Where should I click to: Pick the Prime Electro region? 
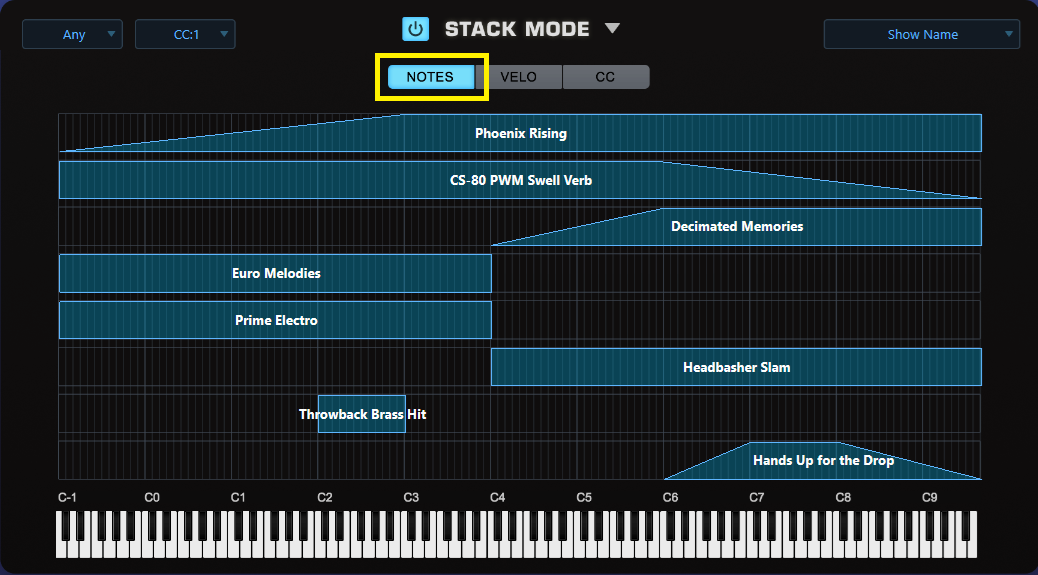pos(276,320)
